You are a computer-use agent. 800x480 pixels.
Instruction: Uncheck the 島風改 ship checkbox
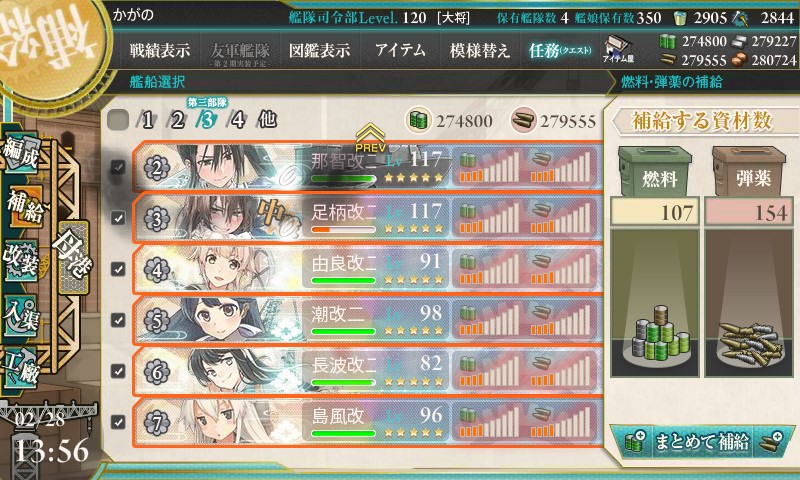[x=118, y=422]
